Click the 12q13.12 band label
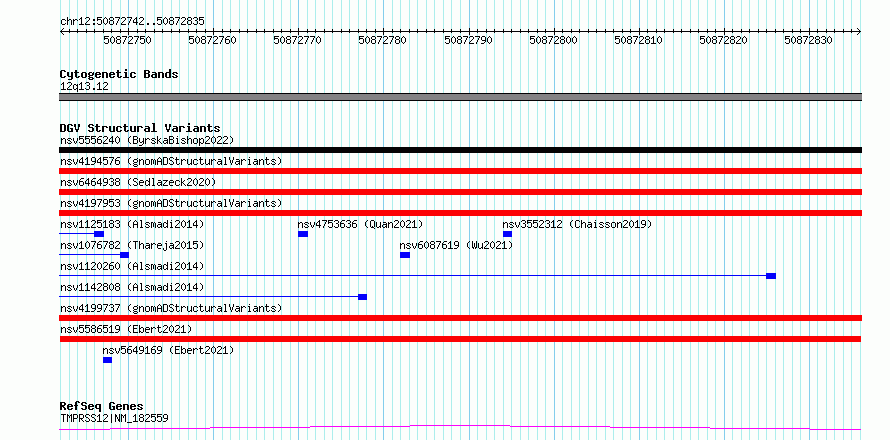This screenshot has height=440, width=890. coord(84,87)
